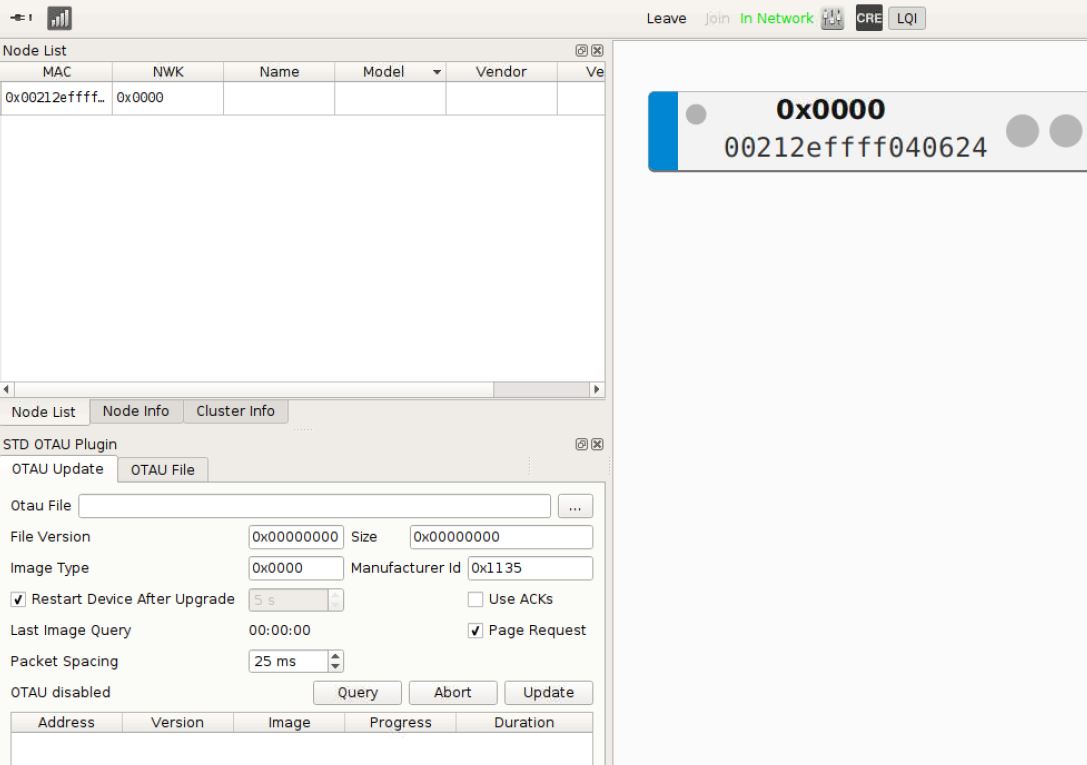Click the disabled 5 s restart delay field
1087x765 pixels.
tap(288, 600)
